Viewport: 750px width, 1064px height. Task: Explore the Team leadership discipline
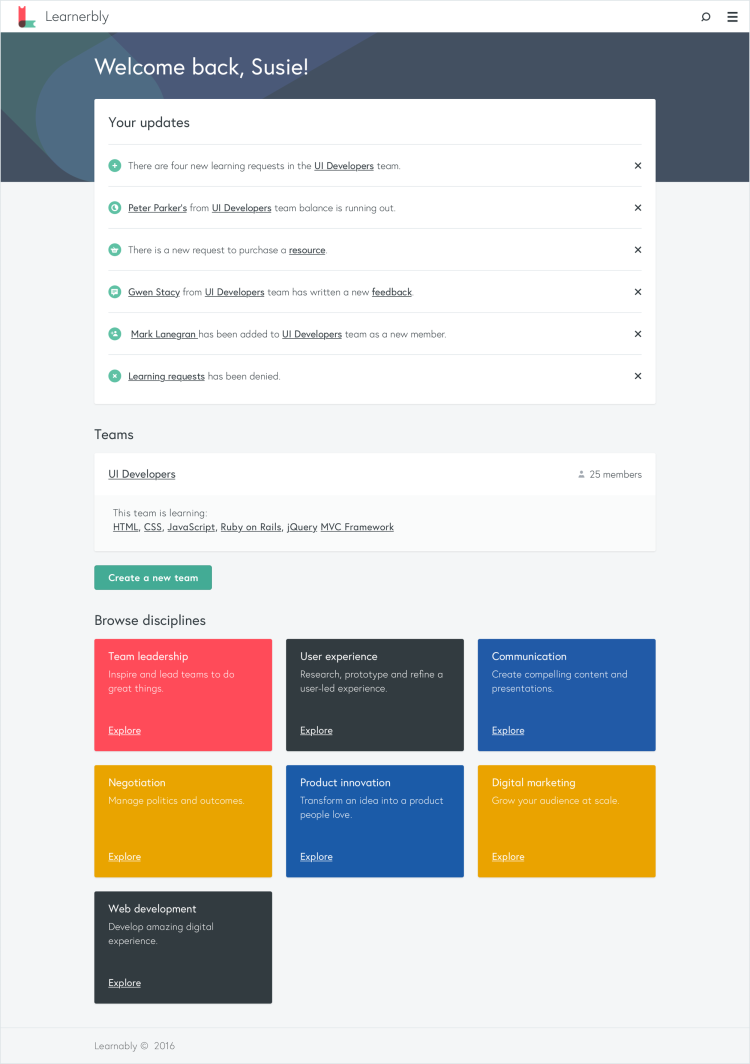point(124,730)
